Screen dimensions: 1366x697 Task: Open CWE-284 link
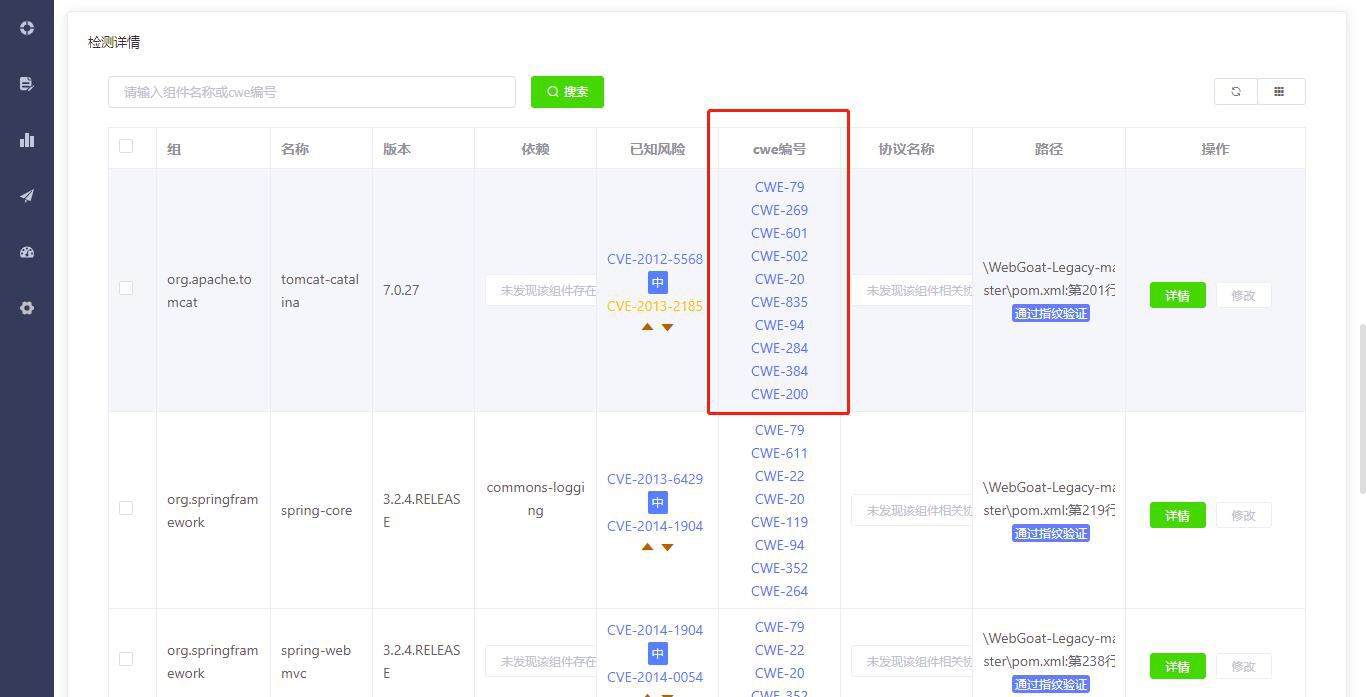click(x=779, y=348)
